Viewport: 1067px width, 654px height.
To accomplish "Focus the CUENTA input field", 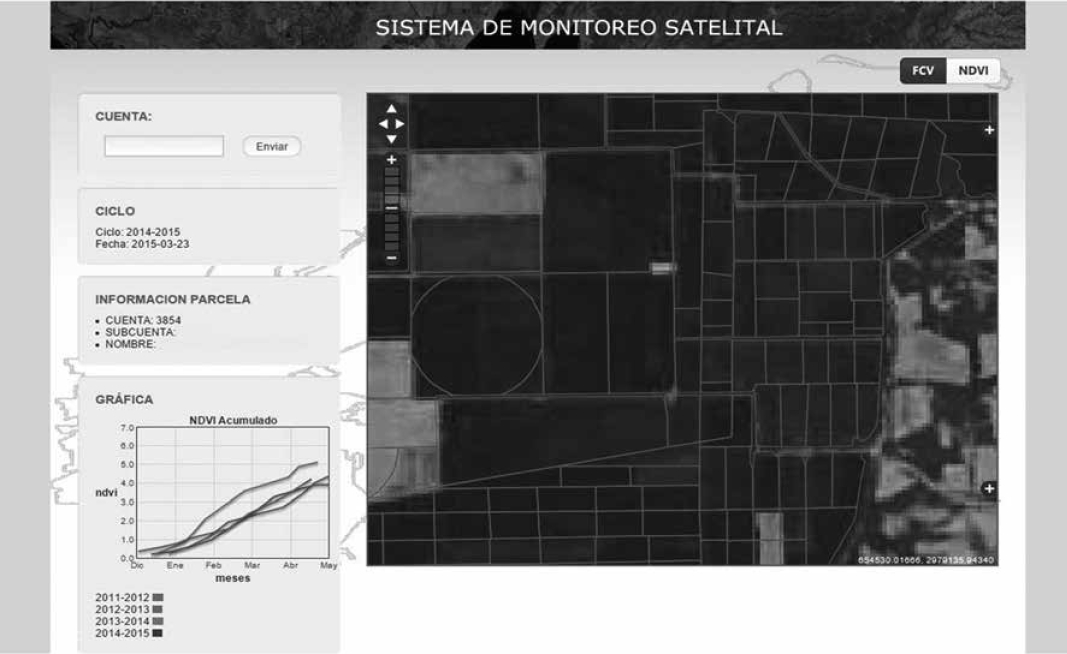I will coord(164,146).
